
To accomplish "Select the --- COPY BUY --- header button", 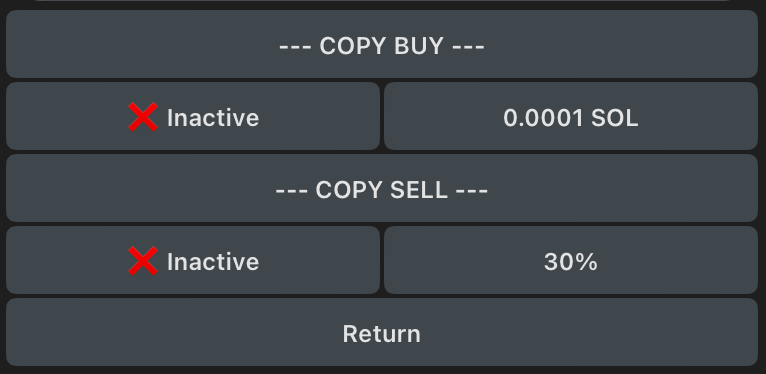I will (382, 44).
